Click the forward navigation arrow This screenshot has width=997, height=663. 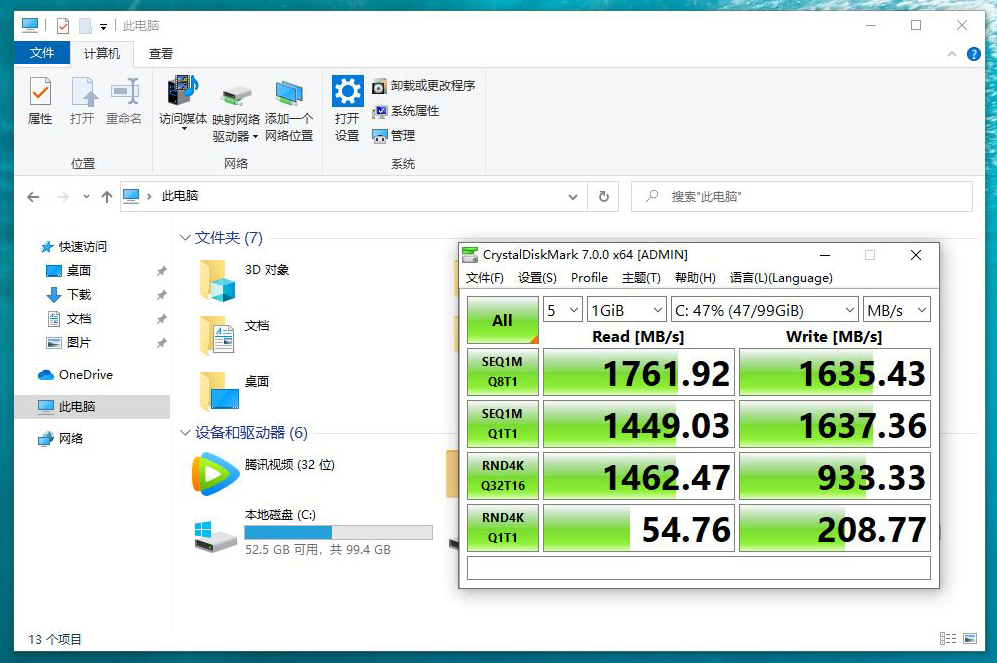[62, 197]
